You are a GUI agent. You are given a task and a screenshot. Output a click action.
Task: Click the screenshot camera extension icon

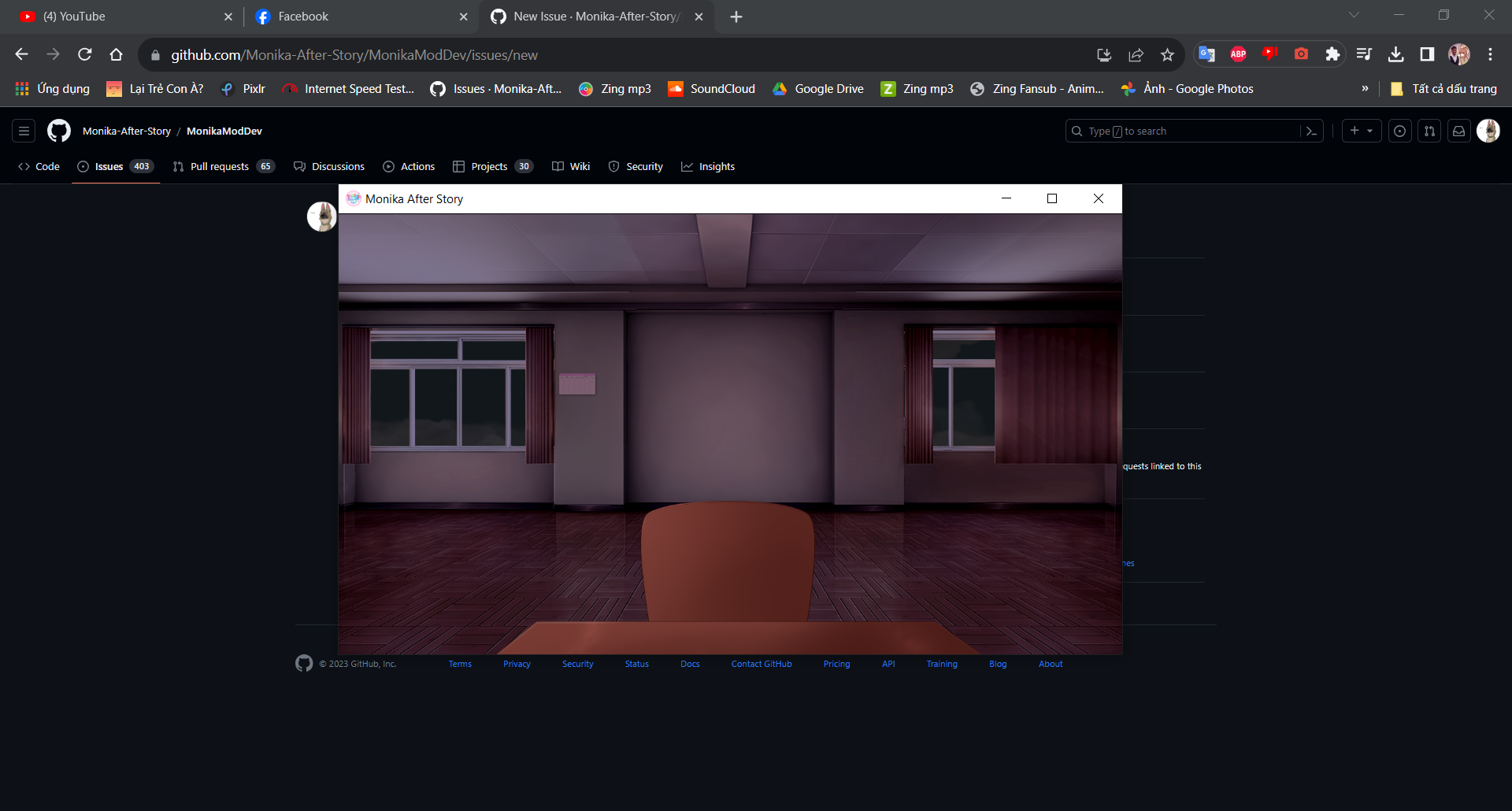[1301, 54]
